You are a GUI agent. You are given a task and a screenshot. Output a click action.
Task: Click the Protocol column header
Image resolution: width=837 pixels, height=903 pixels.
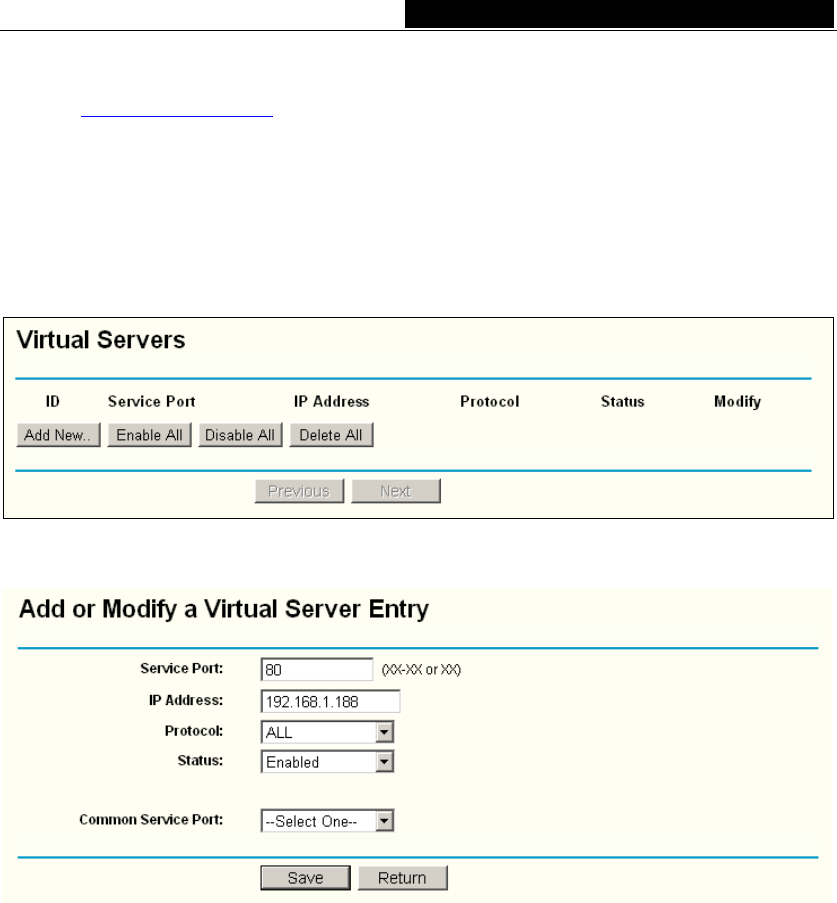[490, 401]
